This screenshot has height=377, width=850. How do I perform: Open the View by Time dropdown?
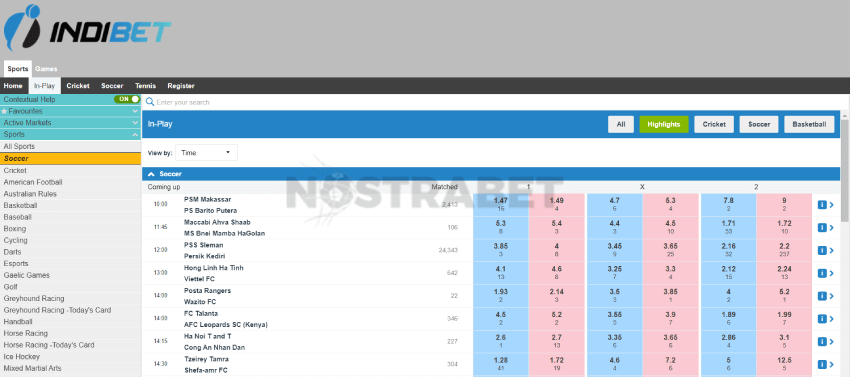click(x=206, y=153)
